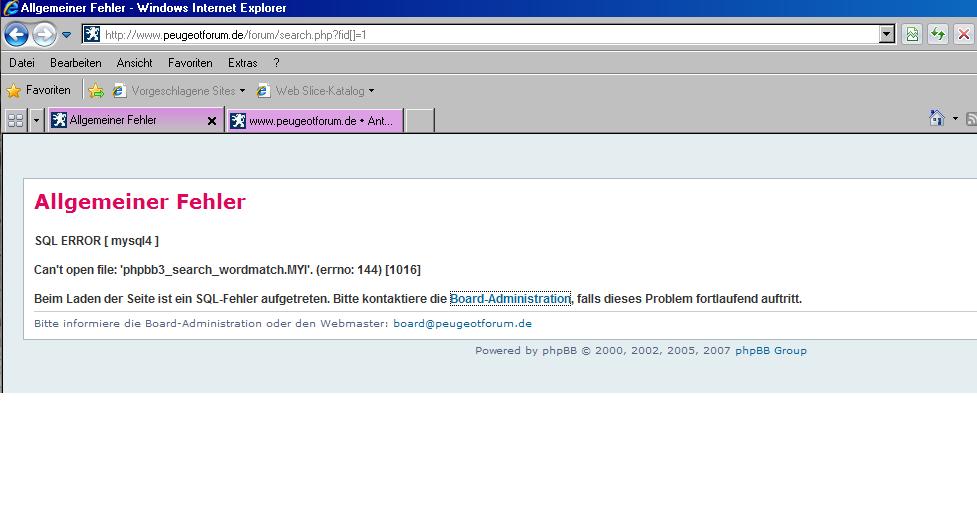Image resolution: width=977 pixels, height=512 pixels.
Task: Click the browser Forward arrow button
Action: click(x=44, y=35)
